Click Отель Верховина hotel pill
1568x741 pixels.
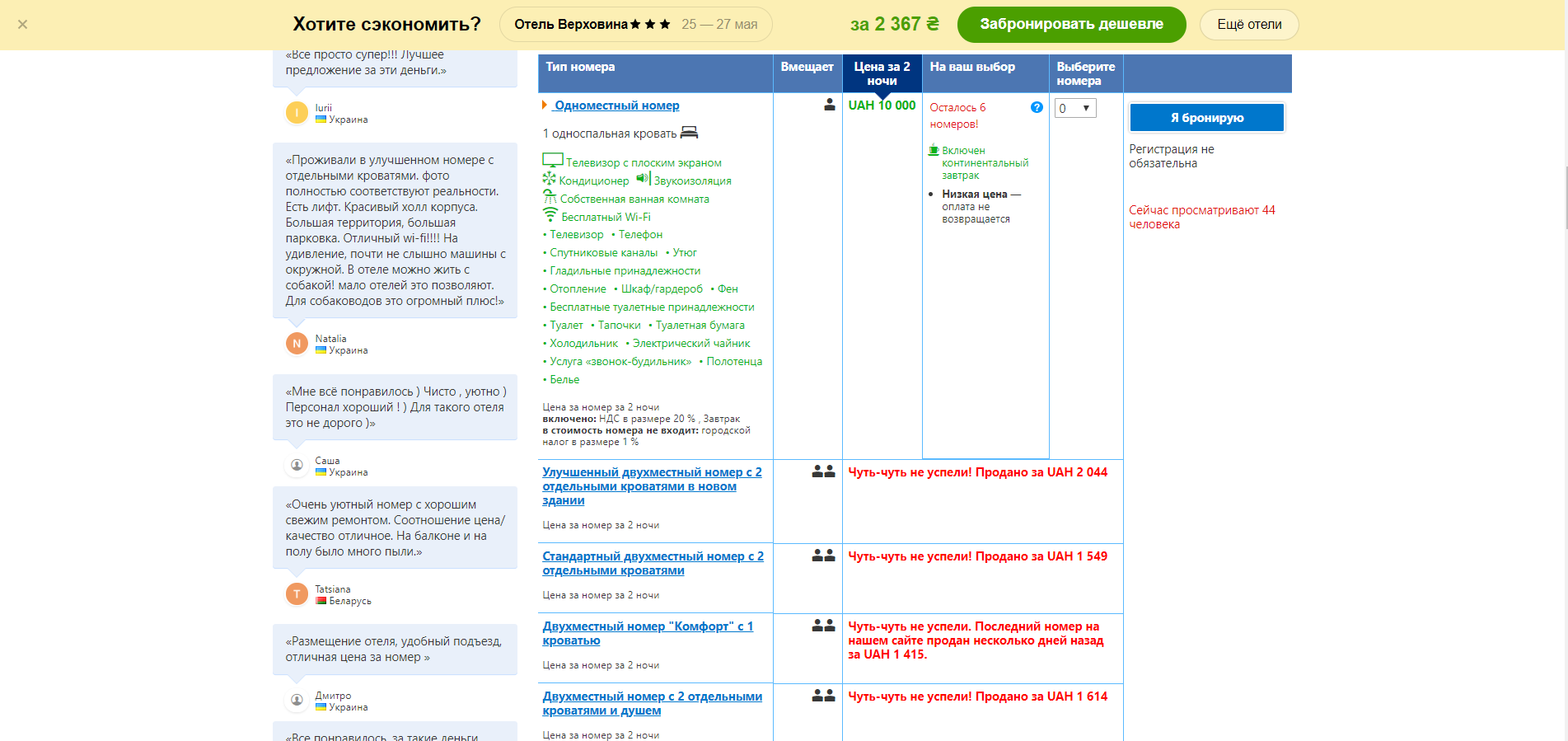click(x=635, y=25)
